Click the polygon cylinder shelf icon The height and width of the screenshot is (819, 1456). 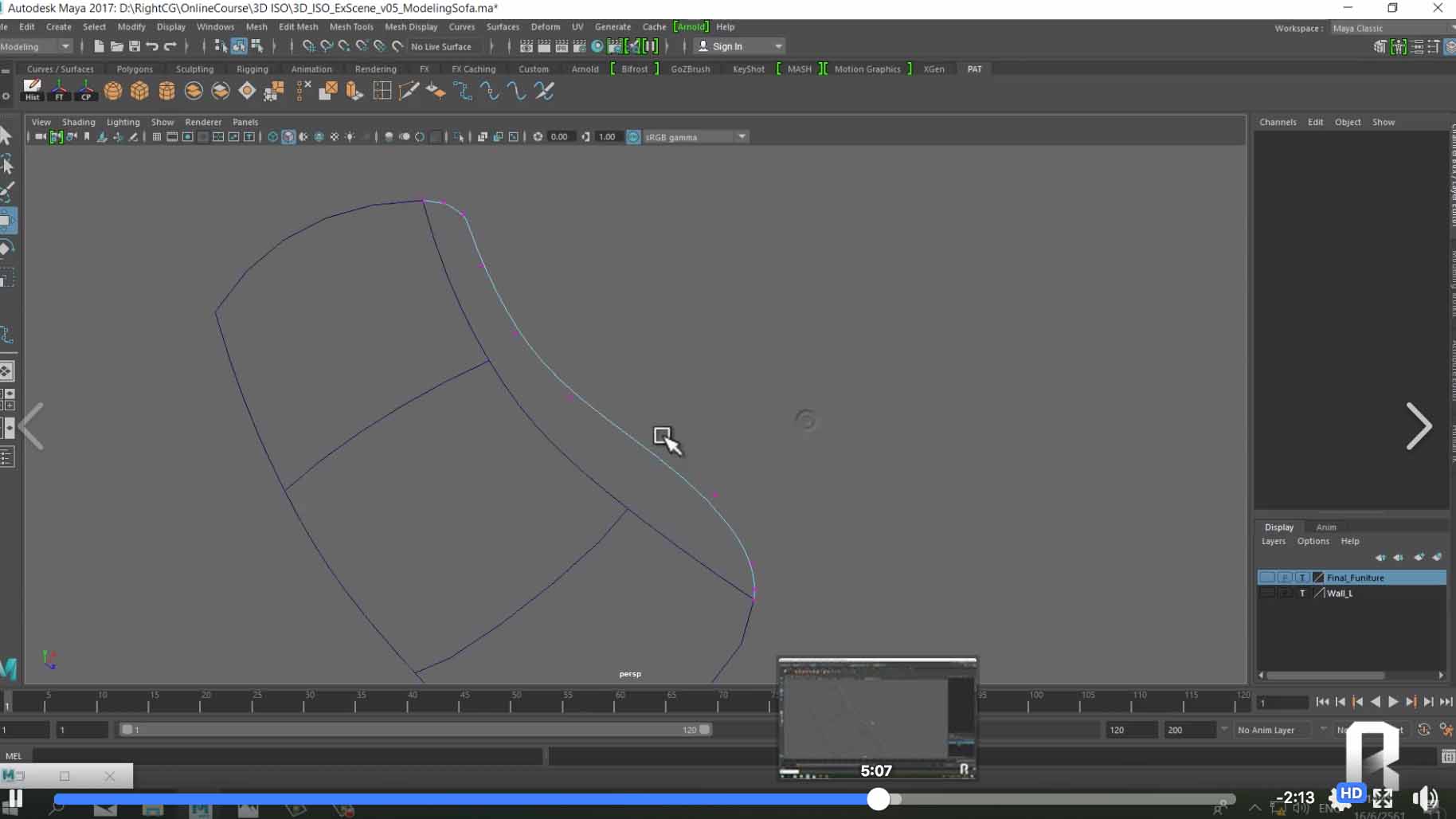166,91
